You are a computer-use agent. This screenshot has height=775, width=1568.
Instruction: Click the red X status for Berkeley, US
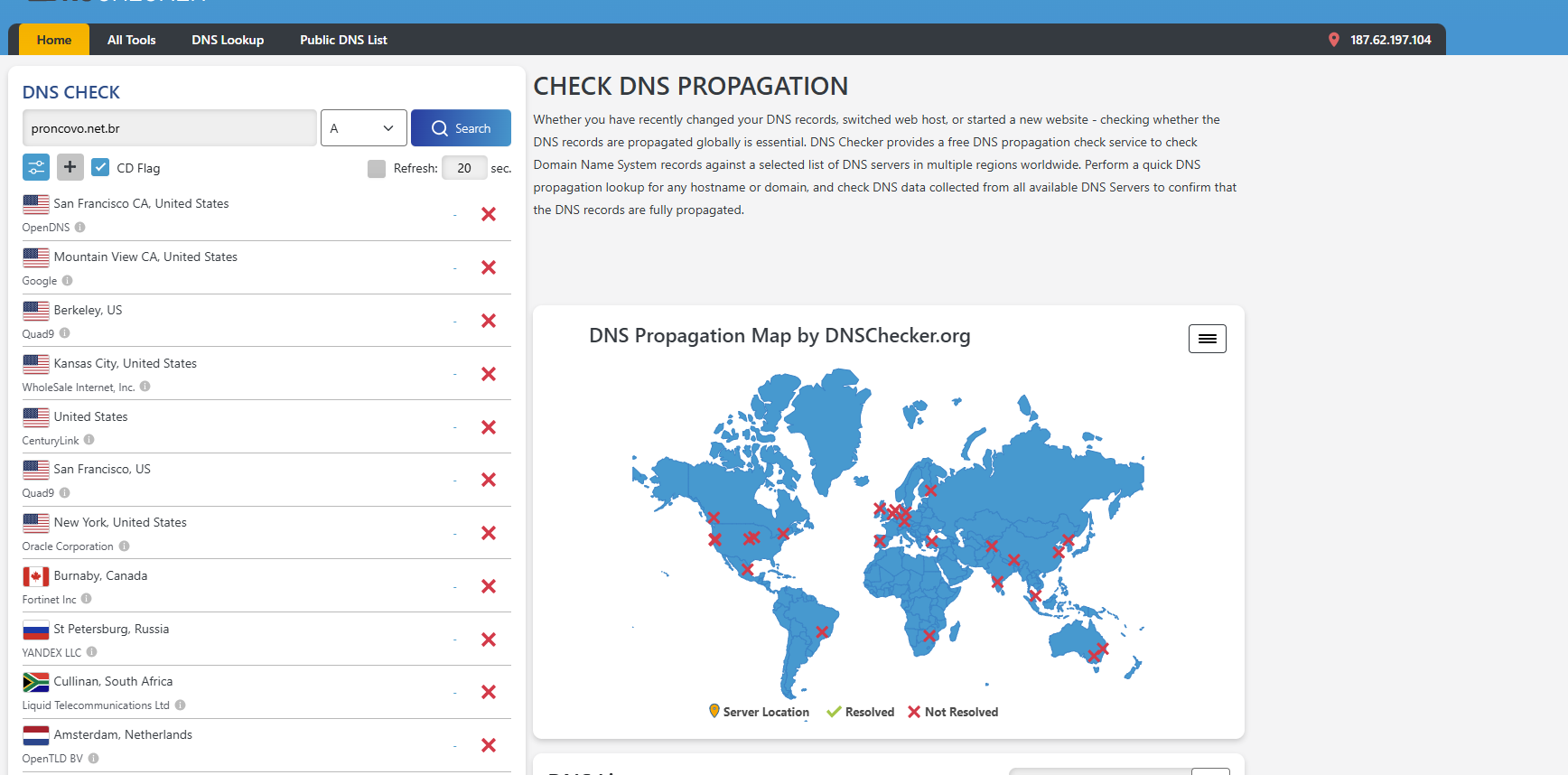click(489, 321)
